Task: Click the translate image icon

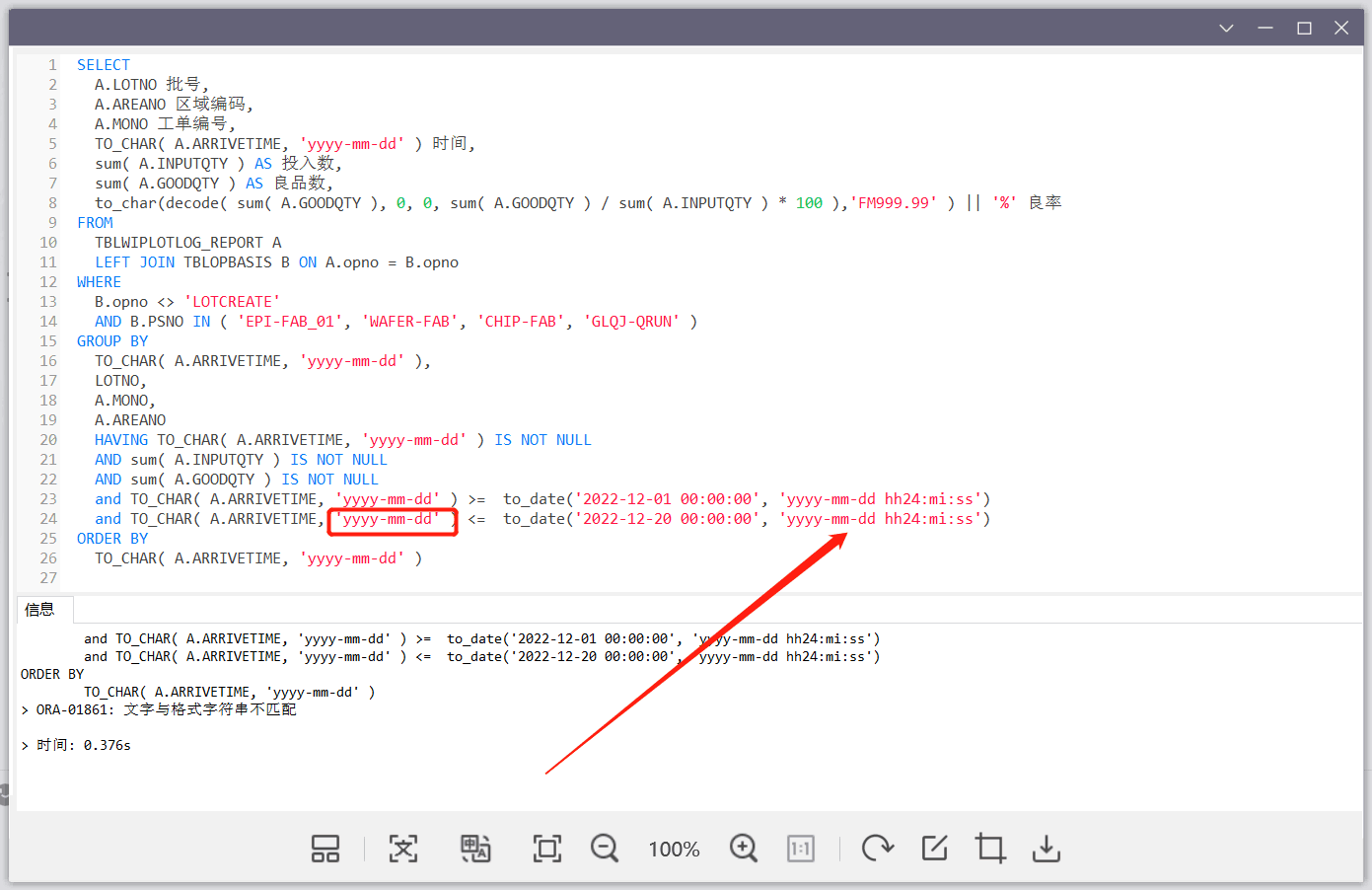Action: [475, 849]
